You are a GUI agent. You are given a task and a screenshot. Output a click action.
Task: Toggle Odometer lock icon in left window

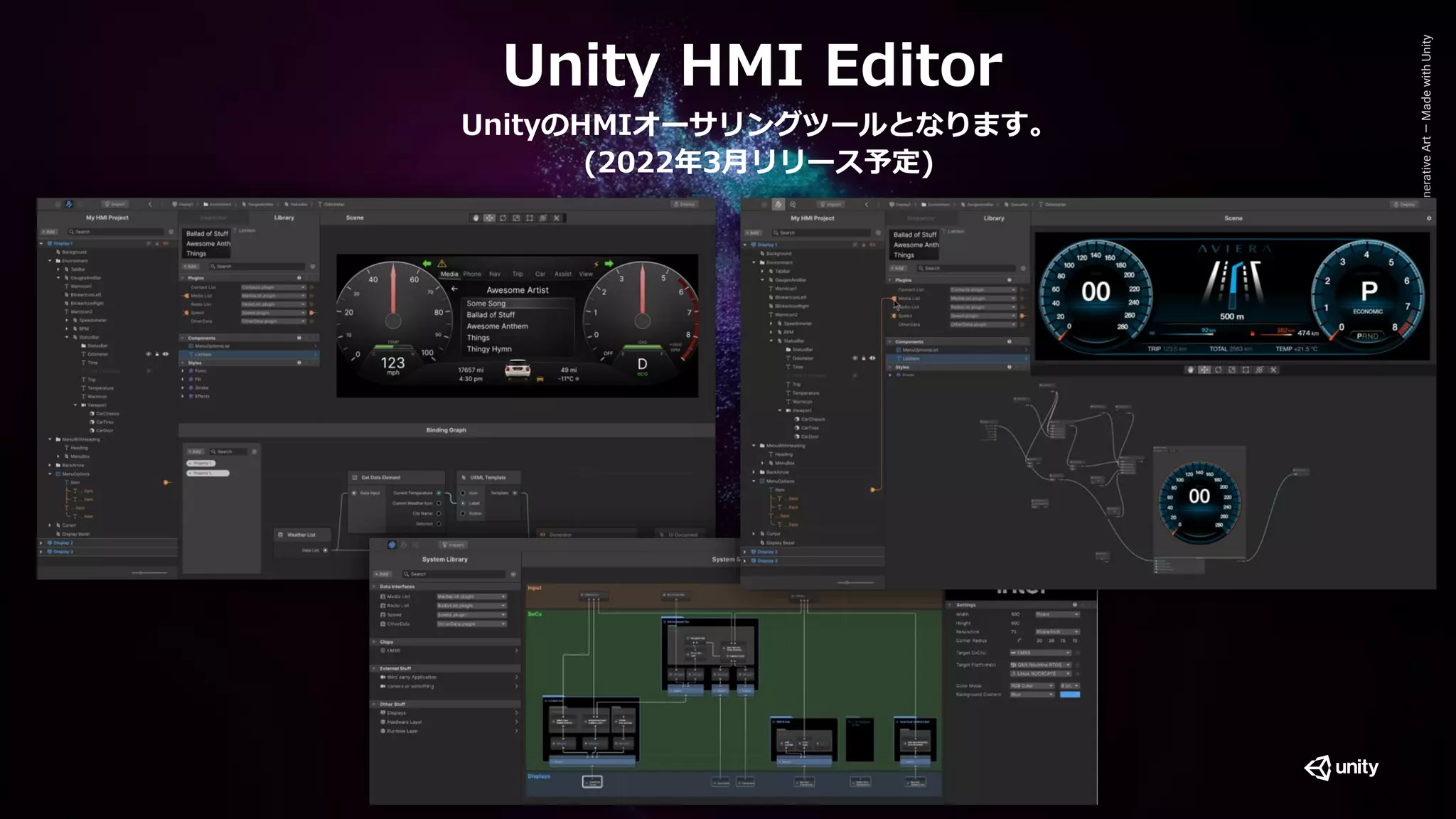click(157, 354)
